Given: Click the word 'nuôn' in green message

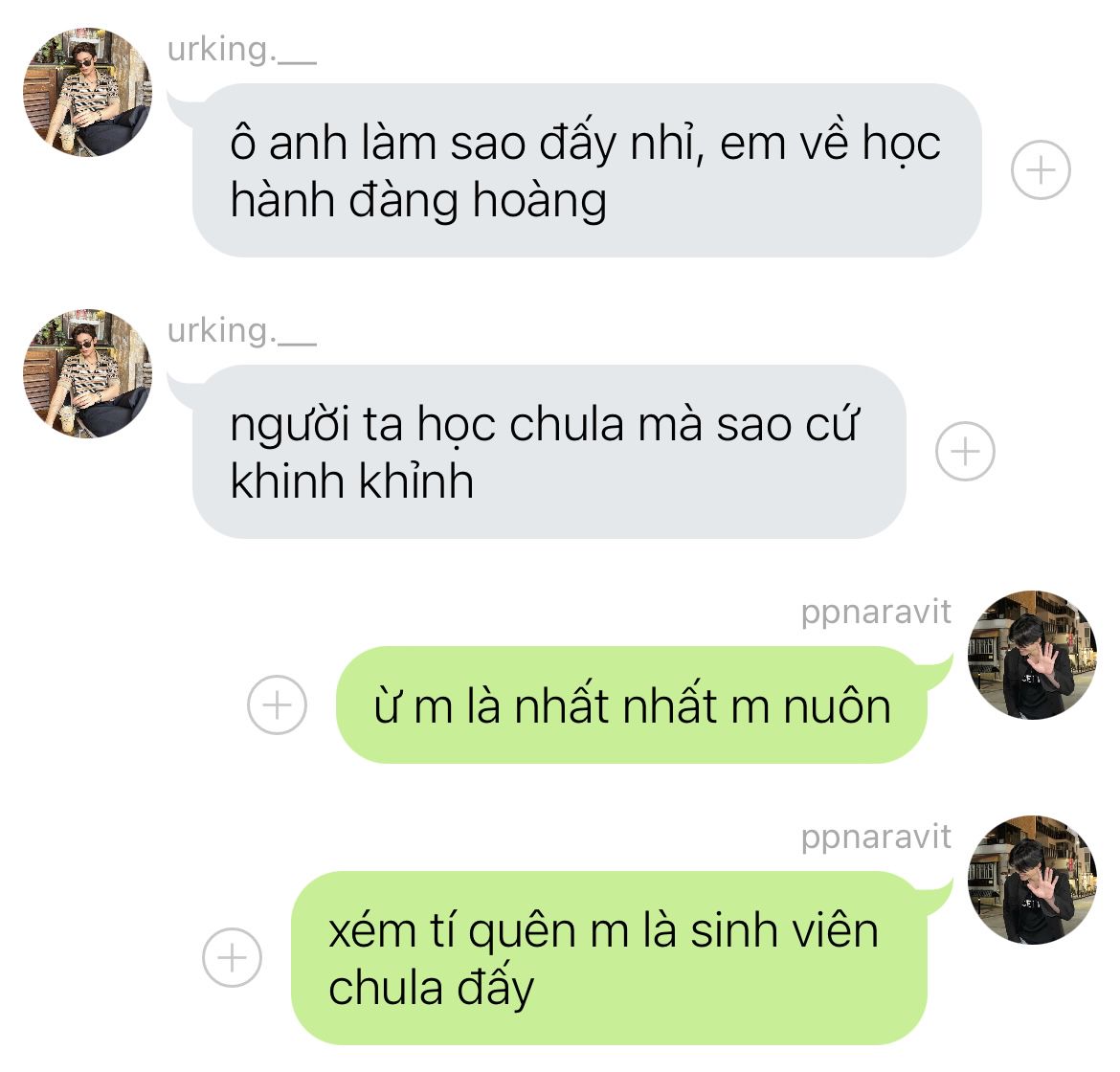Looking at the screenshot, I should coord(838,707).
